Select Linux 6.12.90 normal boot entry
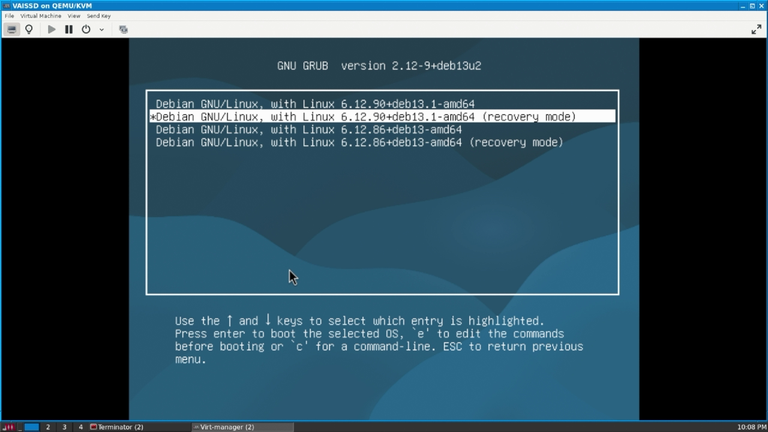The width and height of the screenshot is (768, 432). pos(315,104)
